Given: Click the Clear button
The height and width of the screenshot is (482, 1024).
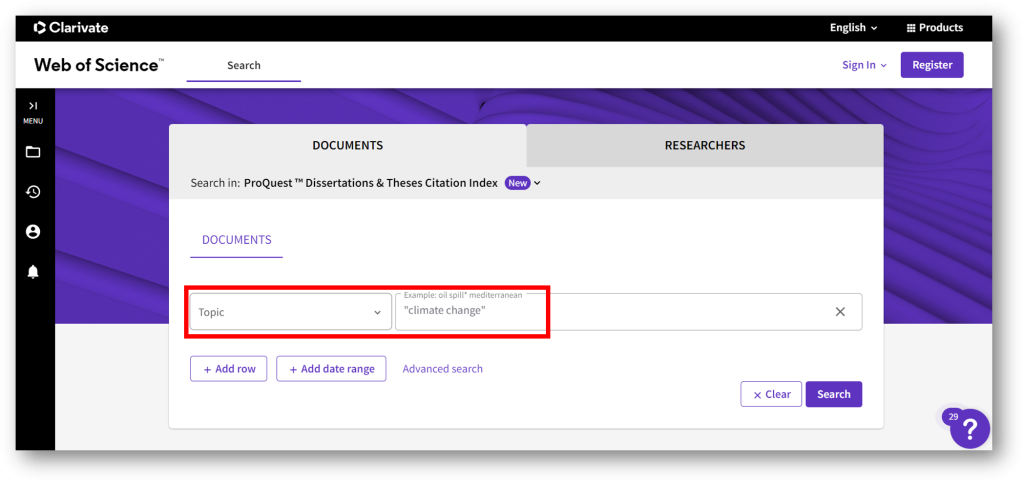Looking at the screenshot, I should [771, 394].
